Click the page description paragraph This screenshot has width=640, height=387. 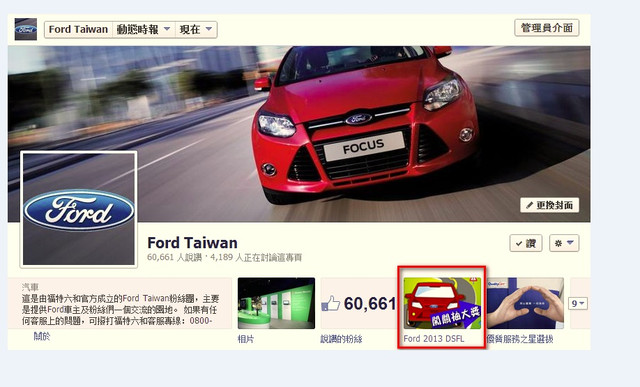[120, 310]
